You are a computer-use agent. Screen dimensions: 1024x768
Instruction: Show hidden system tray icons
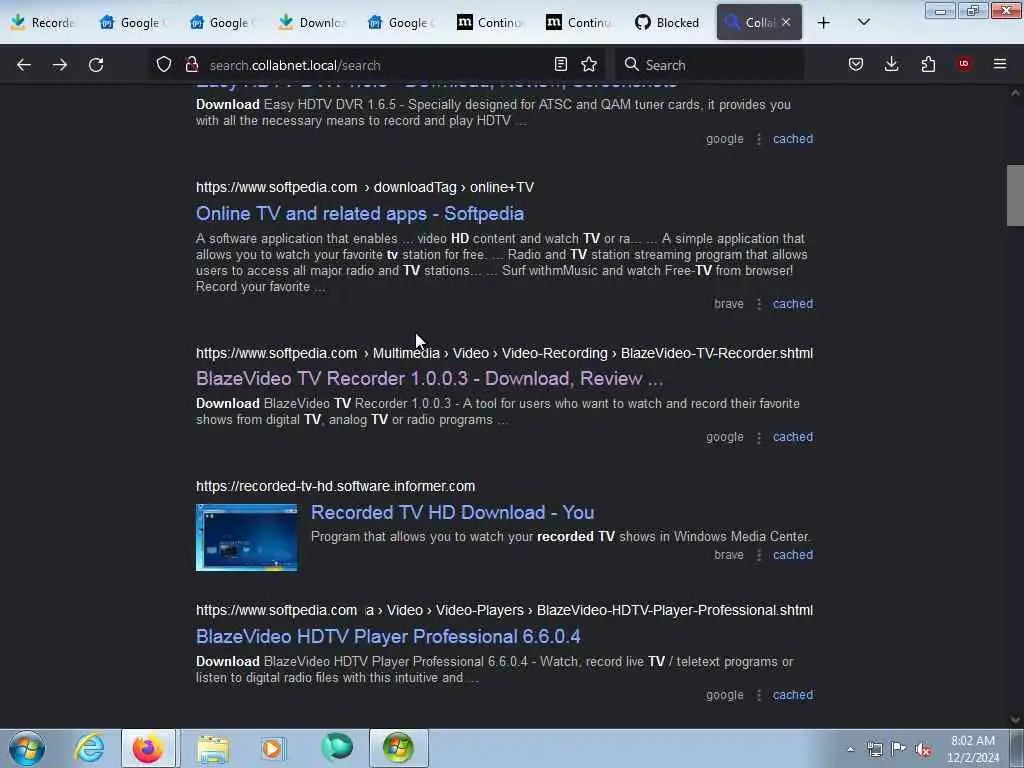coord(850,750)
